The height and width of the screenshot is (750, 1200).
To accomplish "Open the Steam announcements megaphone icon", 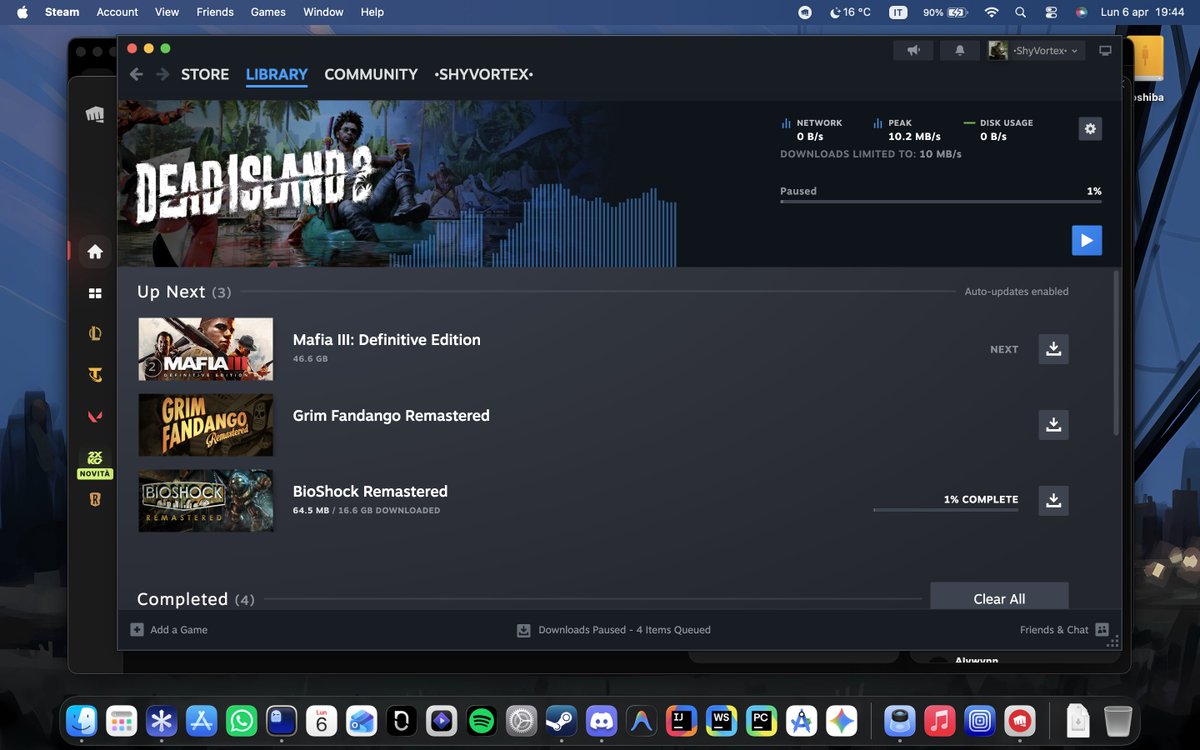I will (x=913, y=50).
